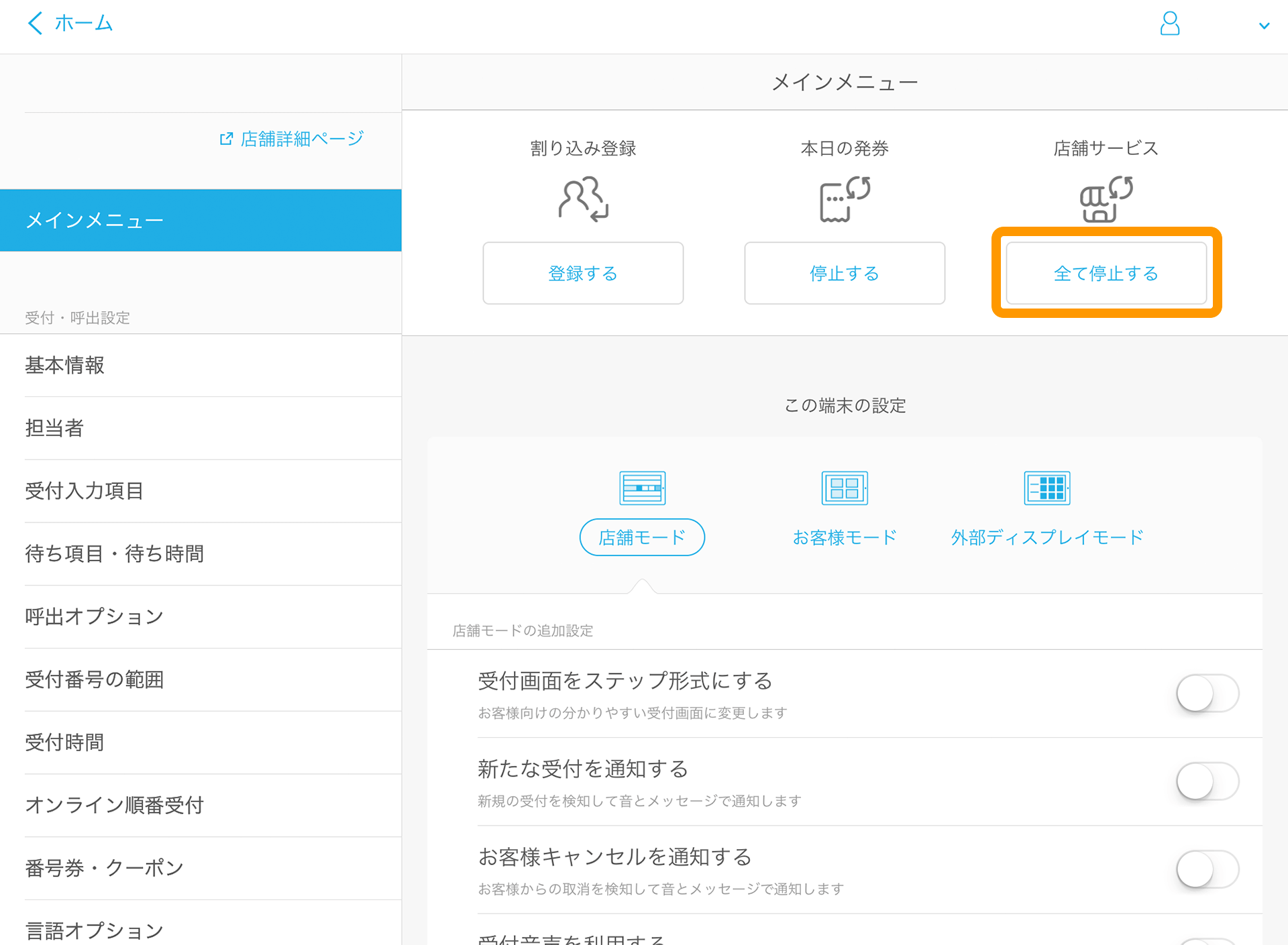Click the この端末の設定 heading

tap(845, 406)
